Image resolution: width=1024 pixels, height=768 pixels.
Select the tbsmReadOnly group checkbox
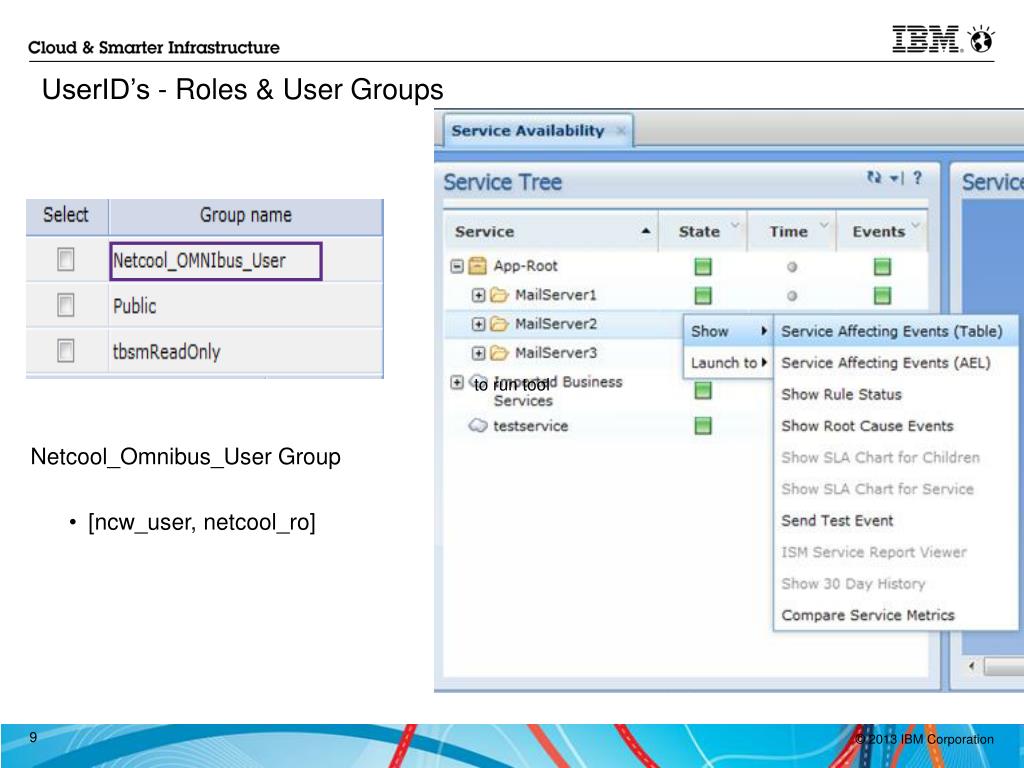(66, 351)
